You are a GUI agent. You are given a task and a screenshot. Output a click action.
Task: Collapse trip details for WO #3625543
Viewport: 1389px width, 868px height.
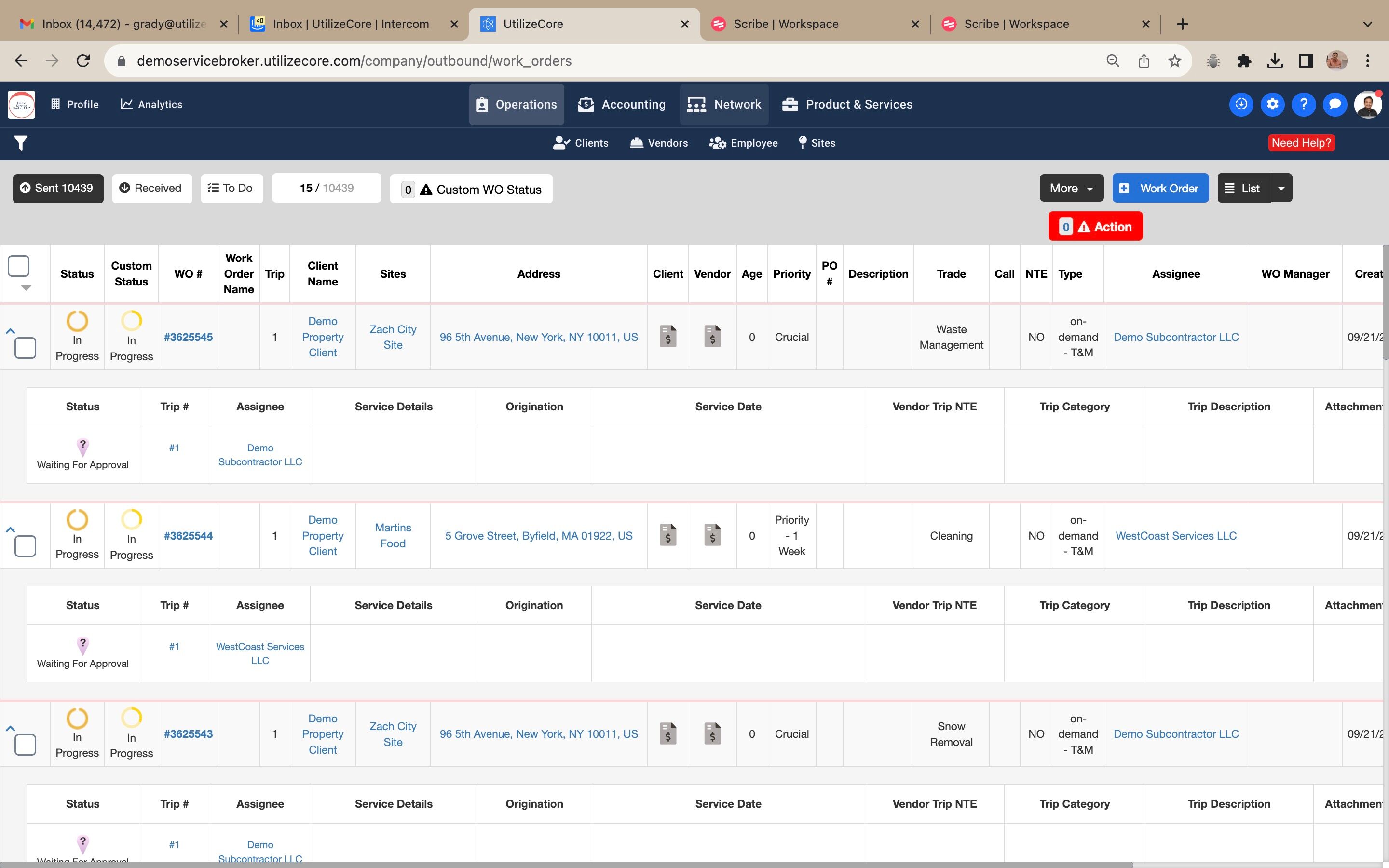click(x=10, y=728)
